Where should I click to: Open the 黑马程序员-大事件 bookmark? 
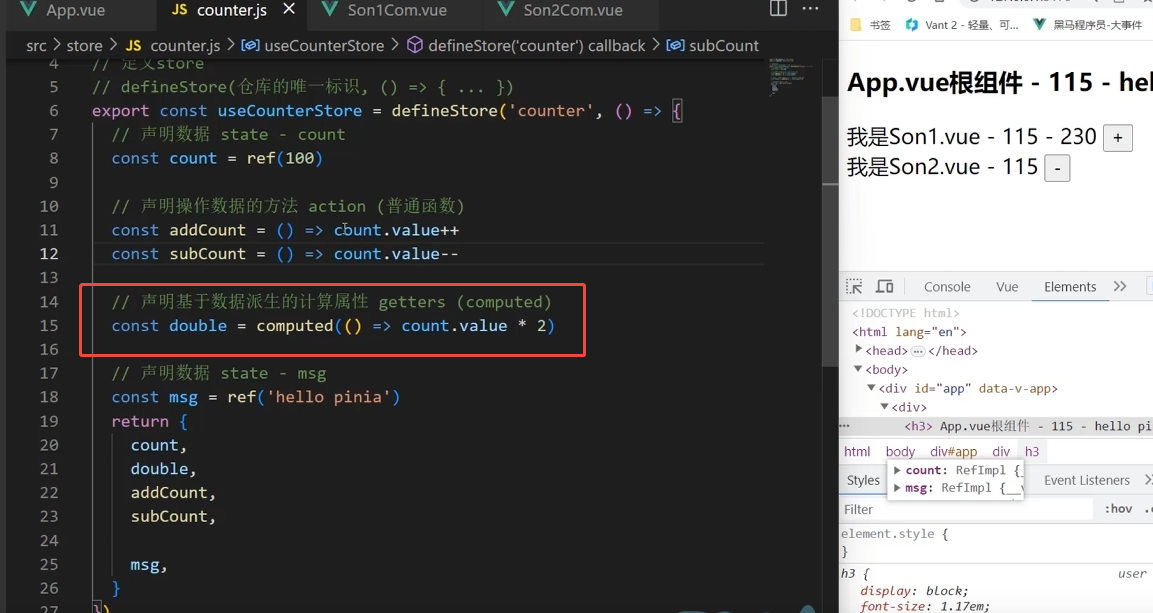click(x=1088, y=25)
